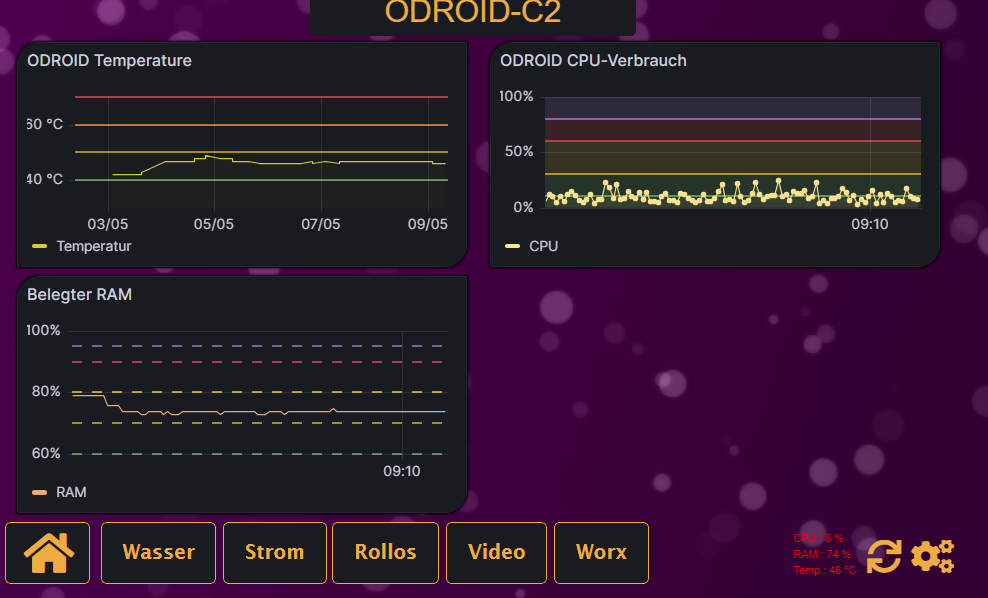Click the 09:10 label in RAM chart
Screen dimensions: 988x598
(x=401, y=471)
